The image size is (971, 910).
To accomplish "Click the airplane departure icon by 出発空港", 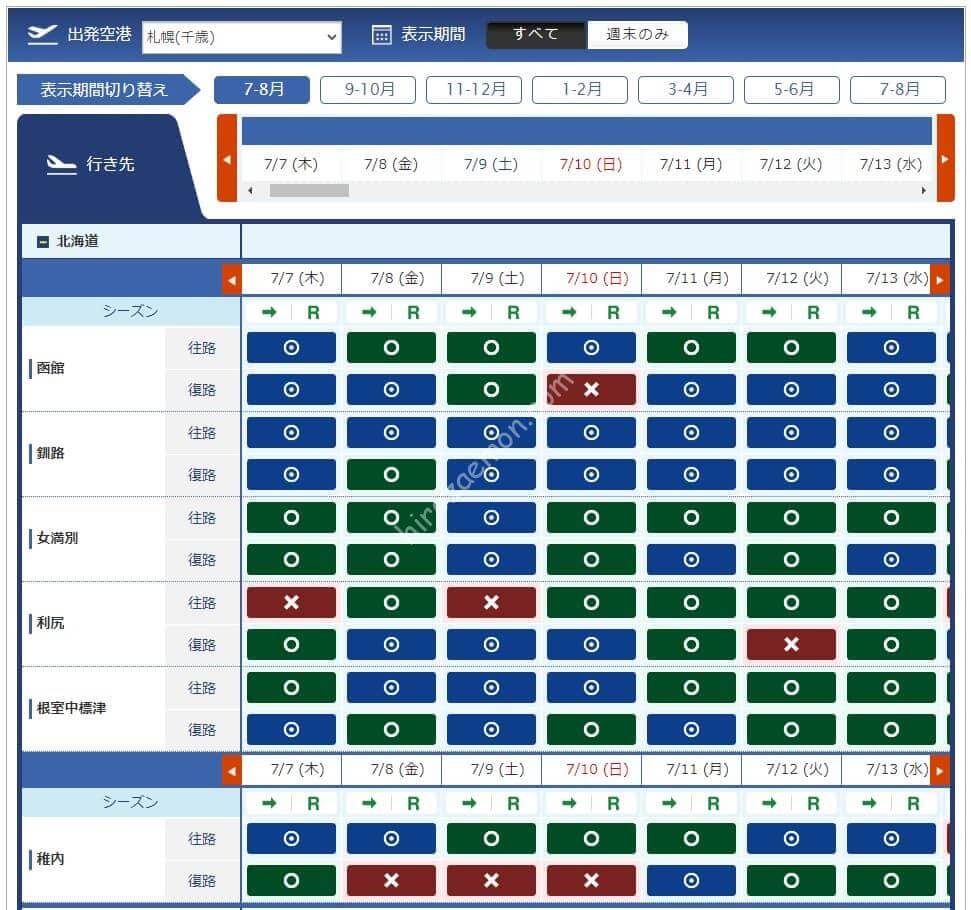I will pyautogui.click(x=43, y=35).
